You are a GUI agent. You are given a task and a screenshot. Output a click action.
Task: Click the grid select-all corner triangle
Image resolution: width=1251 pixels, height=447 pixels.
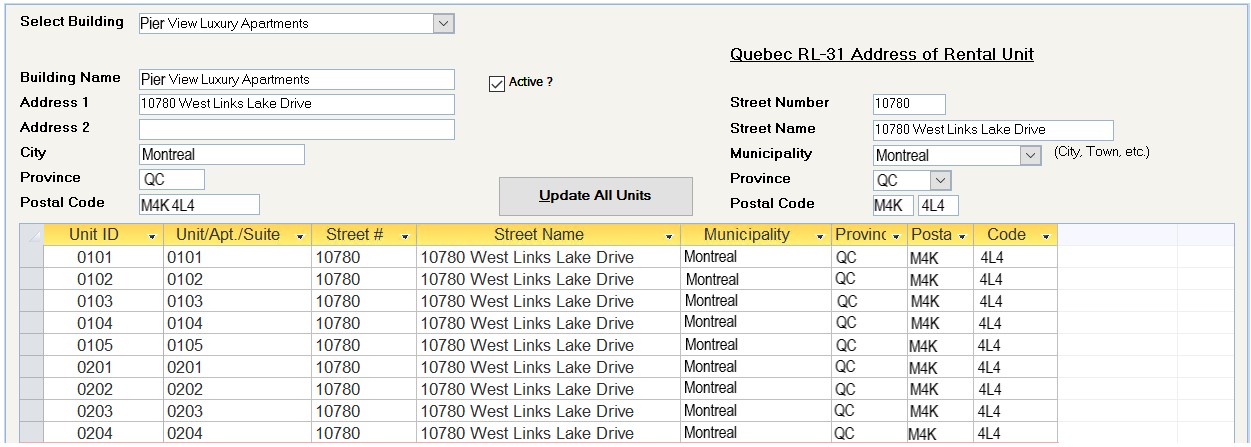click(x=31, y=235)
